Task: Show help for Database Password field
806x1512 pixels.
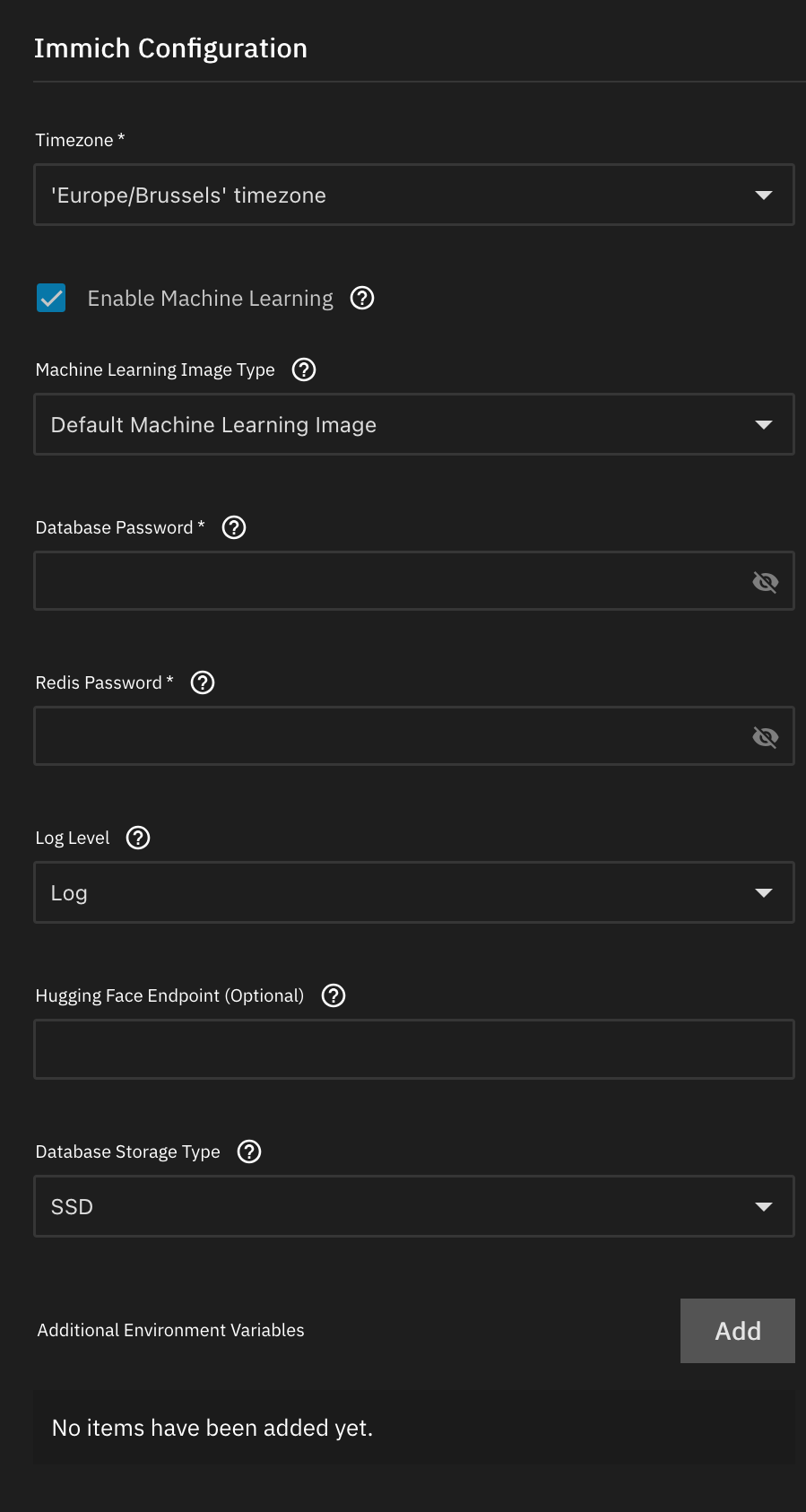Action: pos(234,527)
